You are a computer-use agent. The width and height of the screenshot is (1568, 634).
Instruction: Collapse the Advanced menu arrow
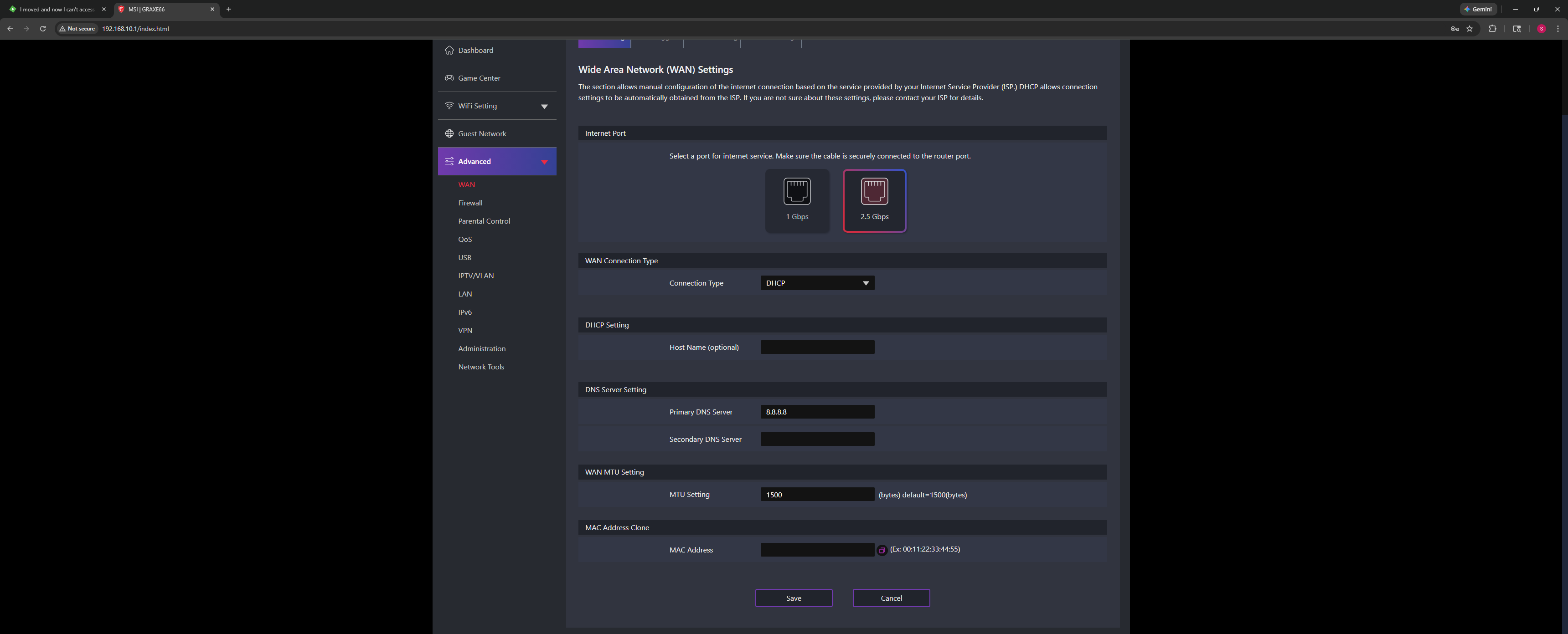(544, 162)
